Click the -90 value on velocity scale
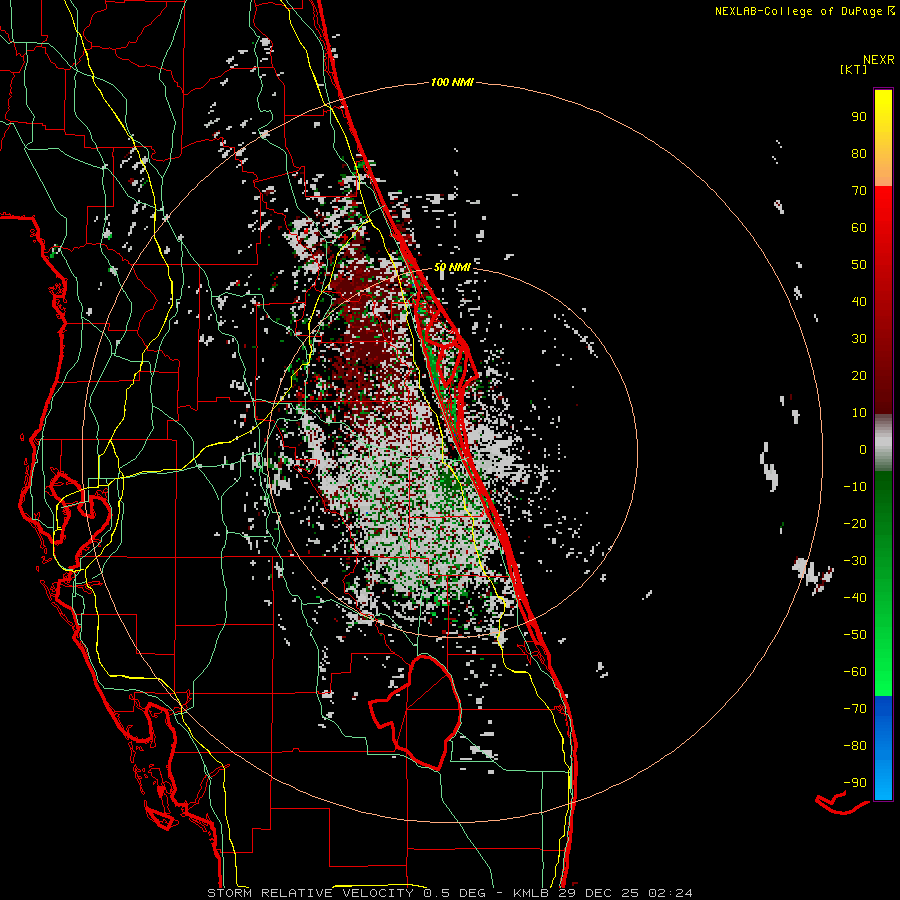This screenshot has width=900, height=900. coord(855,783)
